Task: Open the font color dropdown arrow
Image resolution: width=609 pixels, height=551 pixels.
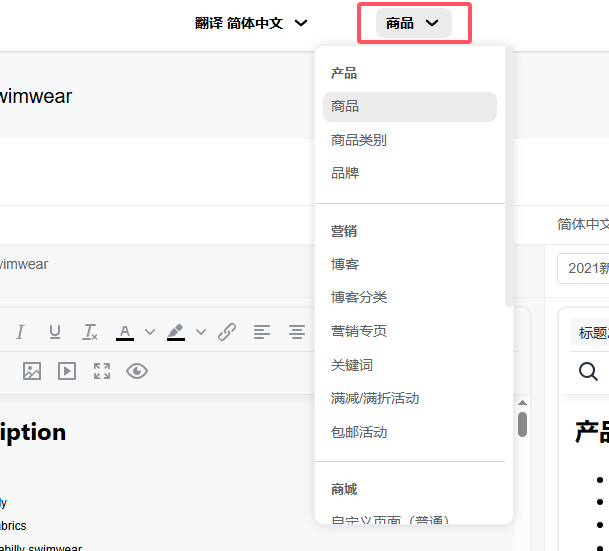Action: click(x=150, y=332)
